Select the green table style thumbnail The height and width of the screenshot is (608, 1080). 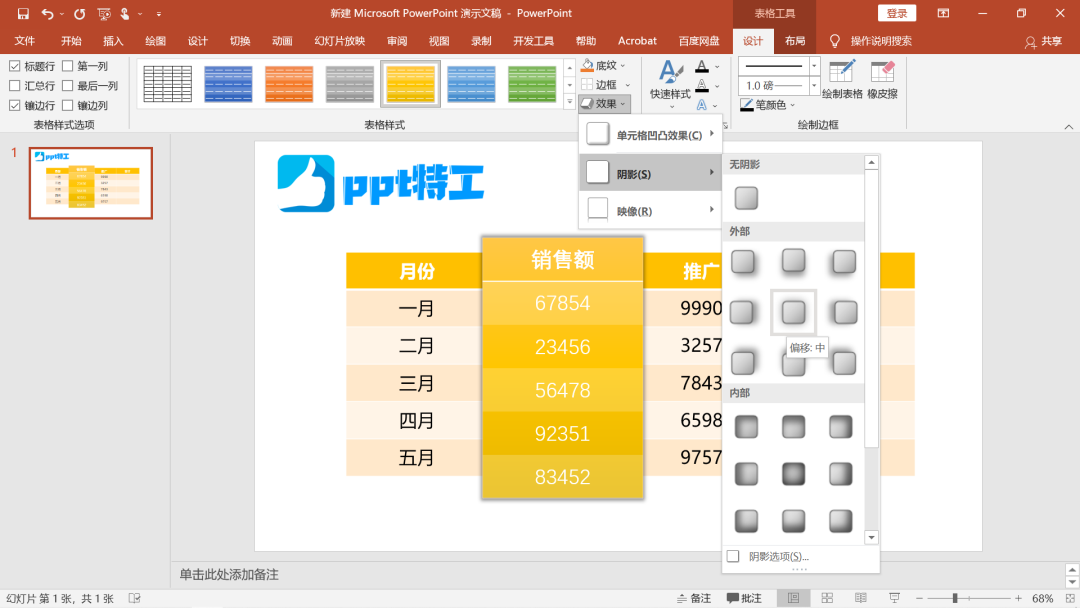(x=532, y=84)
